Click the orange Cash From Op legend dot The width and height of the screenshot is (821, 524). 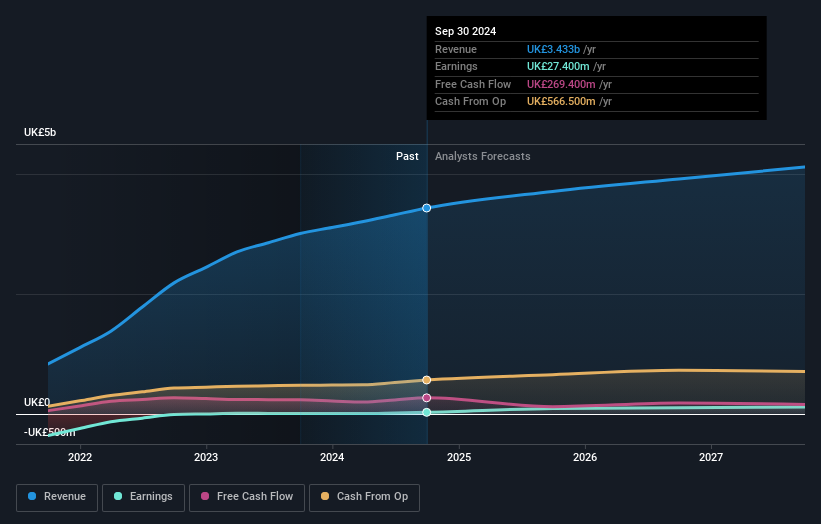(x=325, y=496)
